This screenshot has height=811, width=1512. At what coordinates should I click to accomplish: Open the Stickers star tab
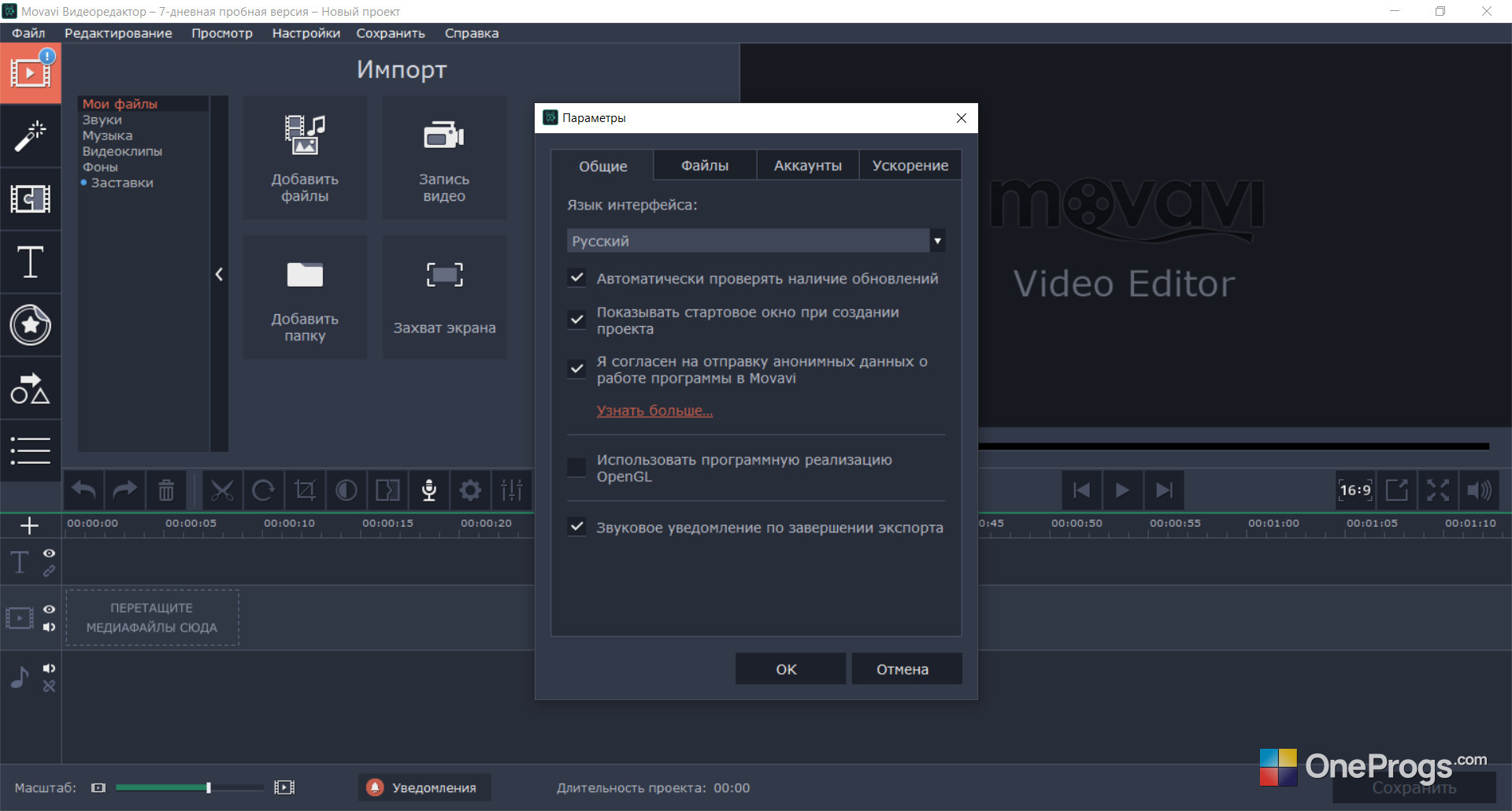point(31,324)
